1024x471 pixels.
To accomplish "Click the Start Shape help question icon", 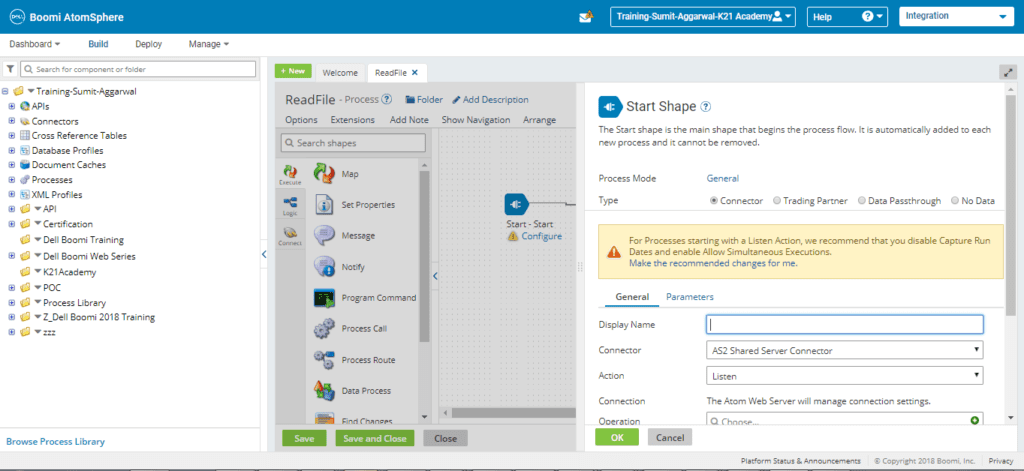I will [x=705, y=106].
